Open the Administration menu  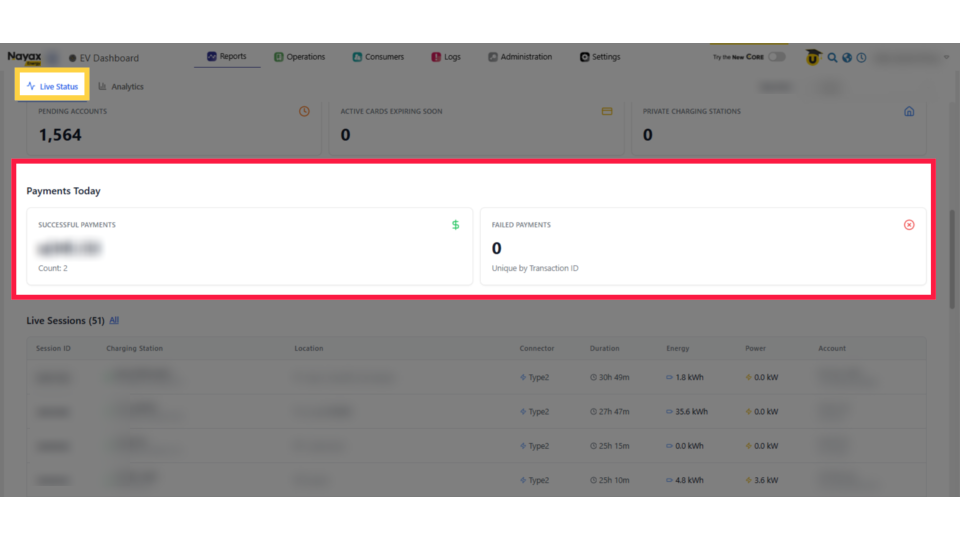pos(520,57)
